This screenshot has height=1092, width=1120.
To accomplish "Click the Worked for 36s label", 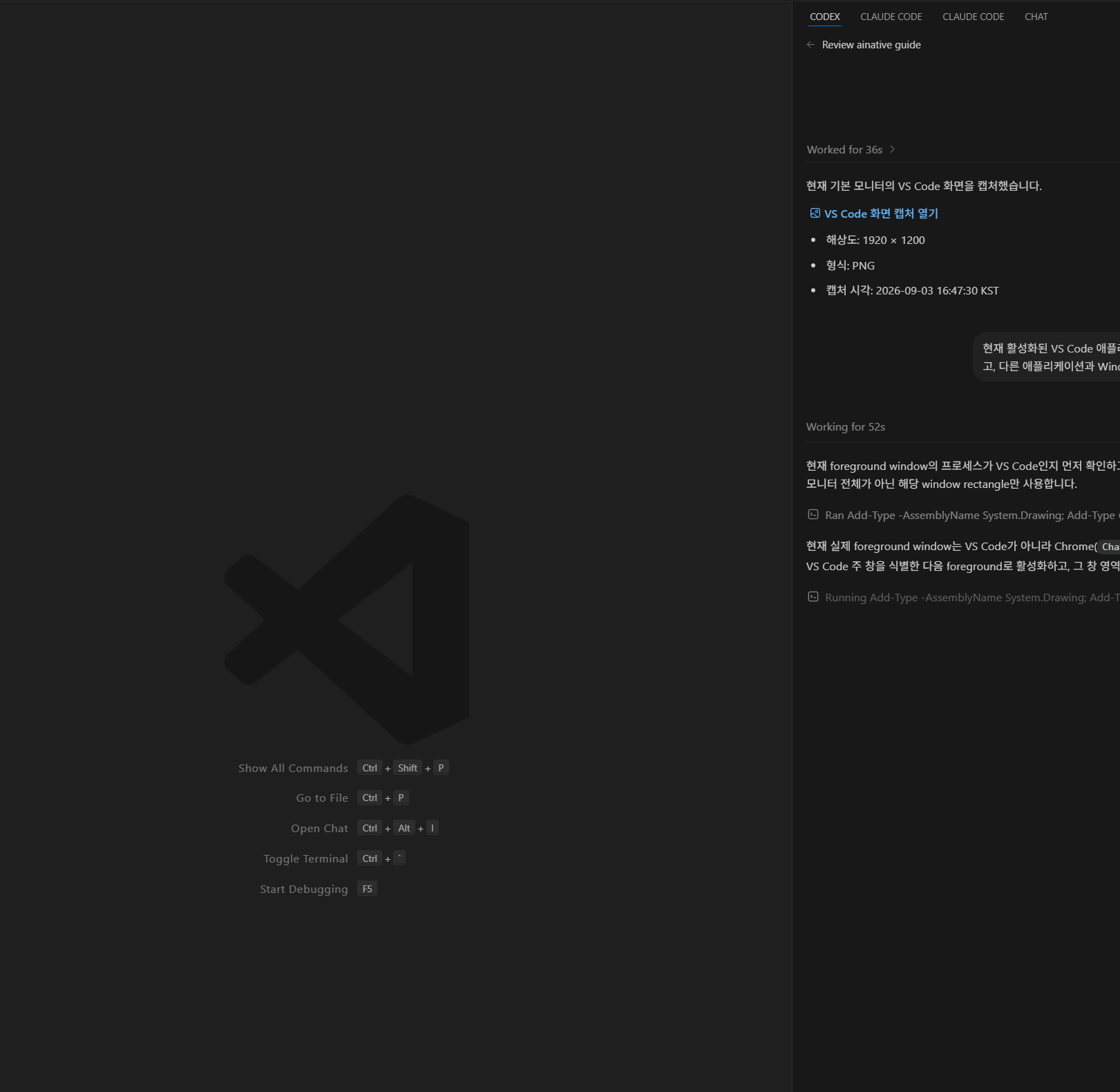I will [844, 149].
